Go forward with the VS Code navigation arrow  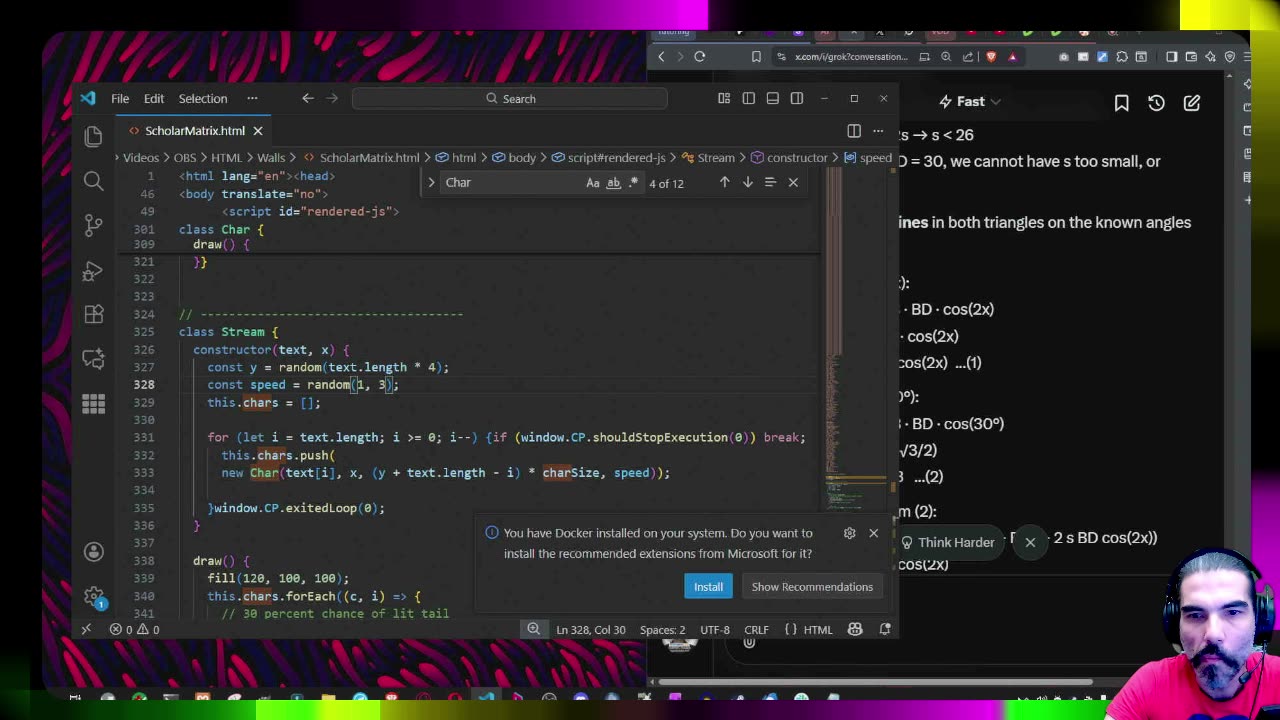(332, 98)
